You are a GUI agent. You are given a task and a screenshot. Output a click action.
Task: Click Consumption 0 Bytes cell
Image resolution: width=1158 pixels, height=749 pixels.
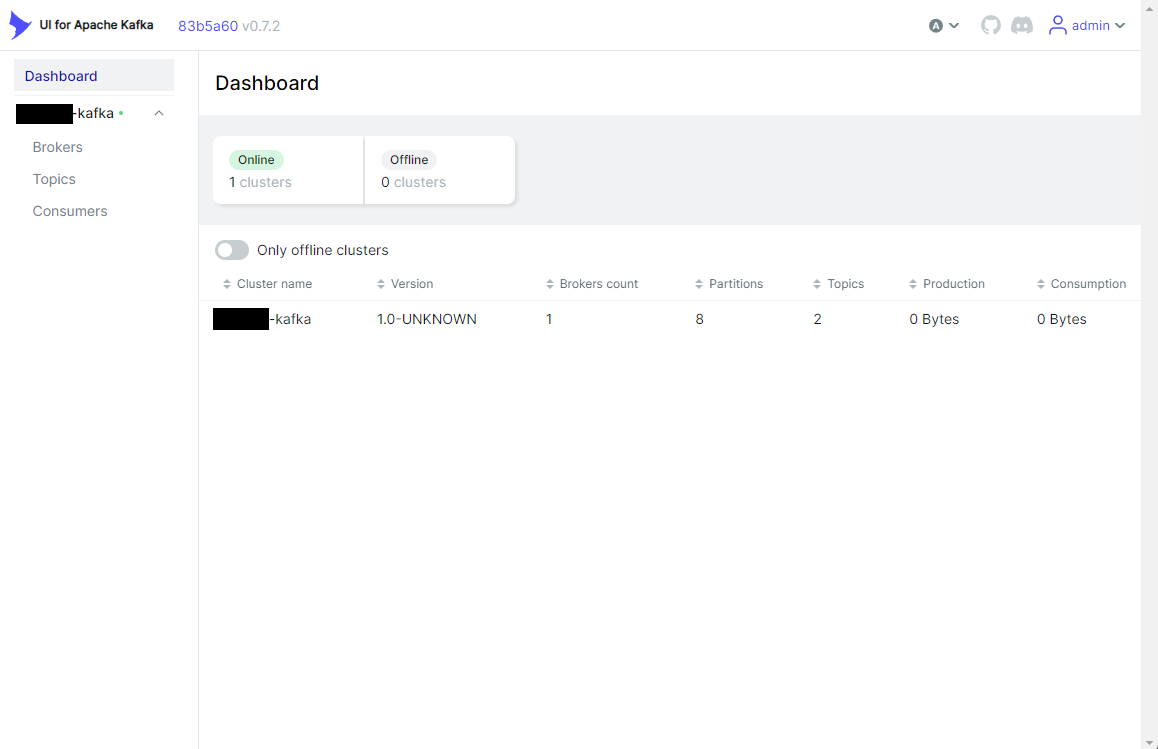tap(1061, 319)
